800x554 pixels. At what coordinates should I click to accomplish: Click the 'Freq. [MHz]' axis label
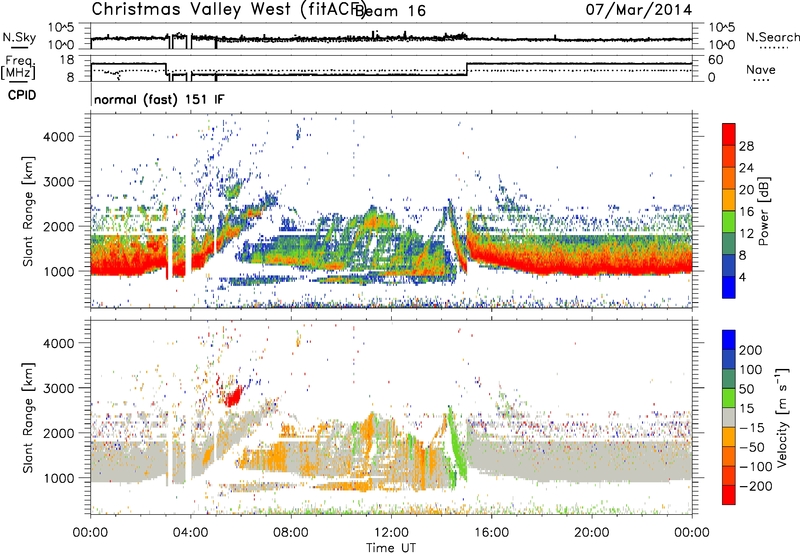click(x=18, y=67)
